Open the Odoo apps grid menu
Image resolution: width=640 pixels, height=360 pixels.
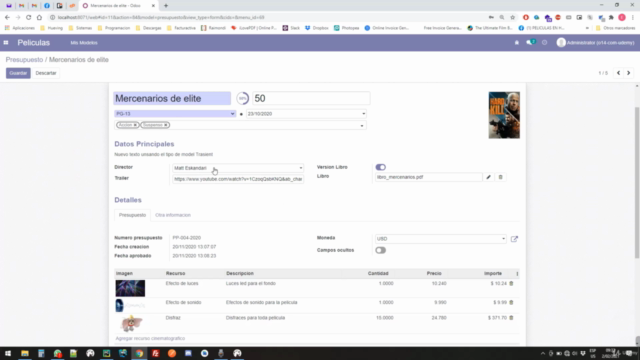pos(6,42)
